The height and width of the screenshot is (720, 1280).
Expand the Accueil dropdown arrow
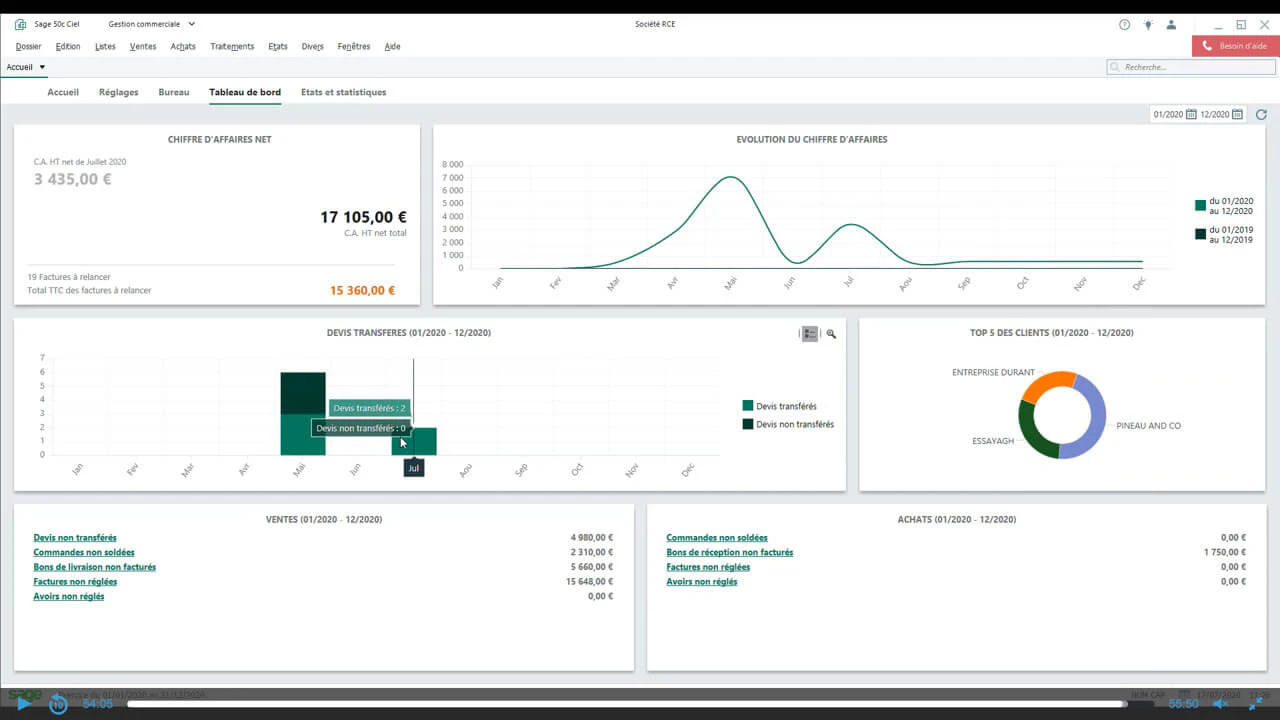pyautogui.click(x=42, y=67)
